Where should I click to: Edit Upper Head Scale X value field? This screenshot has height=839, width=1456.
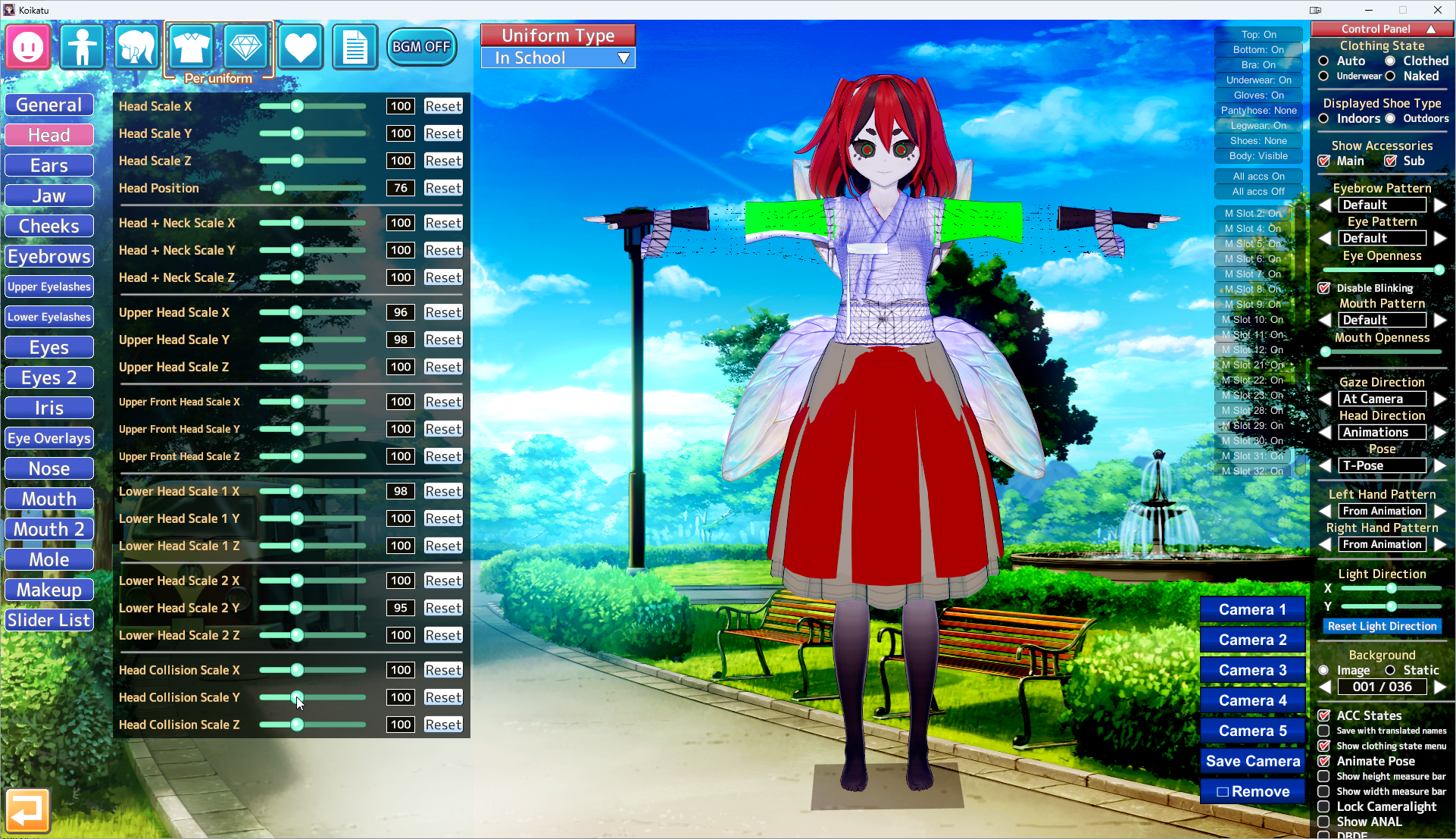click(401, 312)
